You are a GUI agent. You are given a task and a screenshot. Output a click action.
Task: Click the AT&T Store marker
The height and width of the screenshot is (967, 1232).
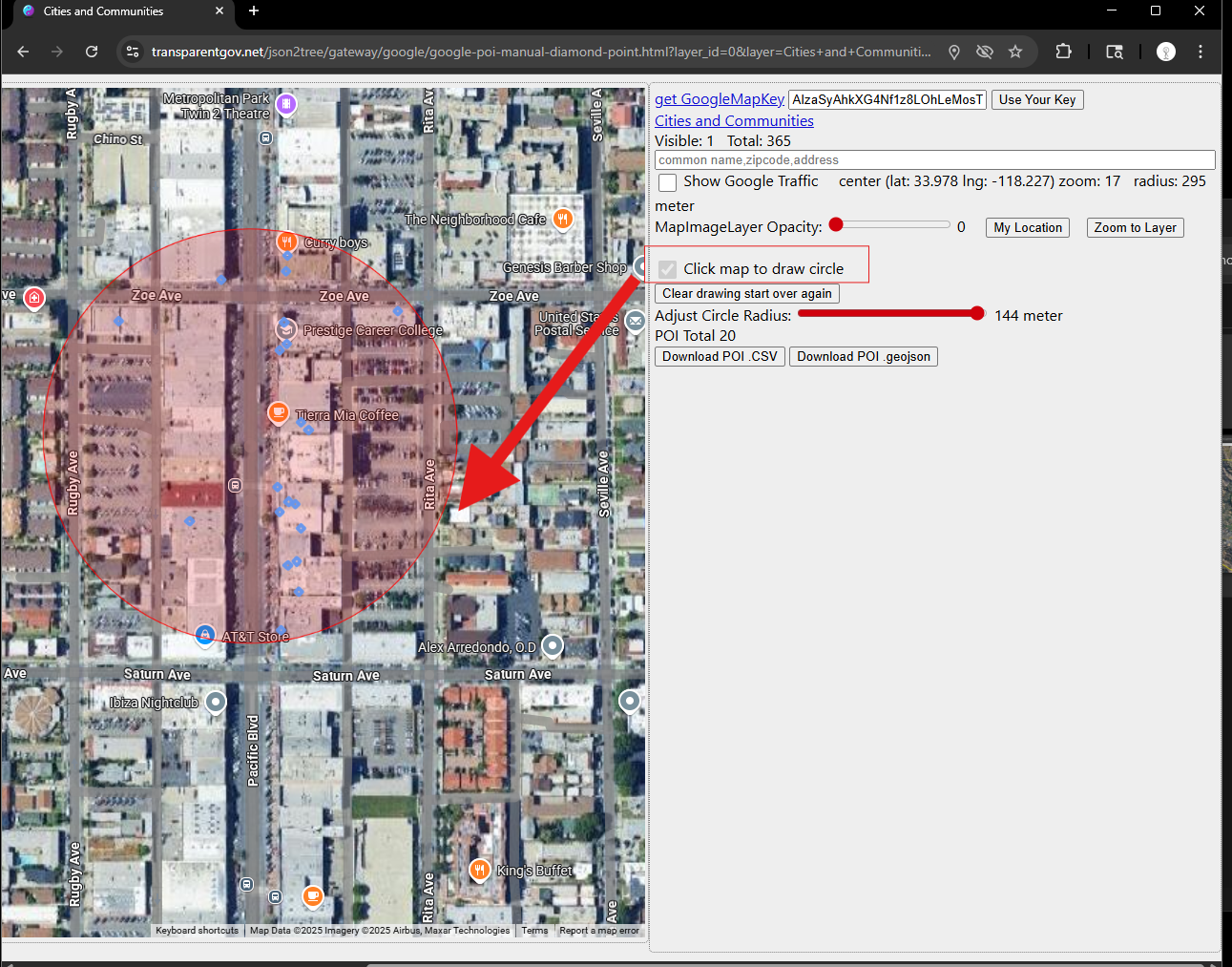204,634
